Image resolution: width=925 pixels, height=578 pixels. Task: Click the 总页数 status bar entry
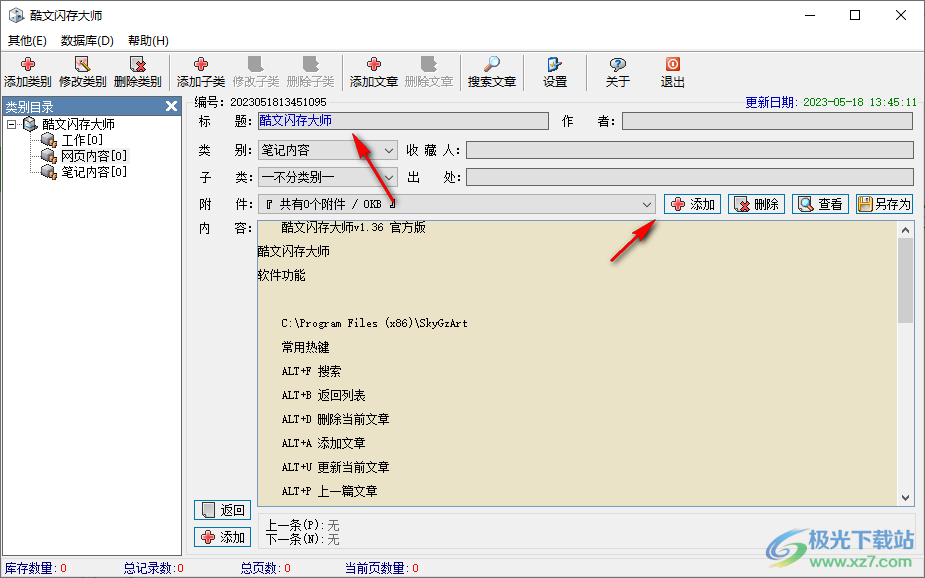point(265,568)
